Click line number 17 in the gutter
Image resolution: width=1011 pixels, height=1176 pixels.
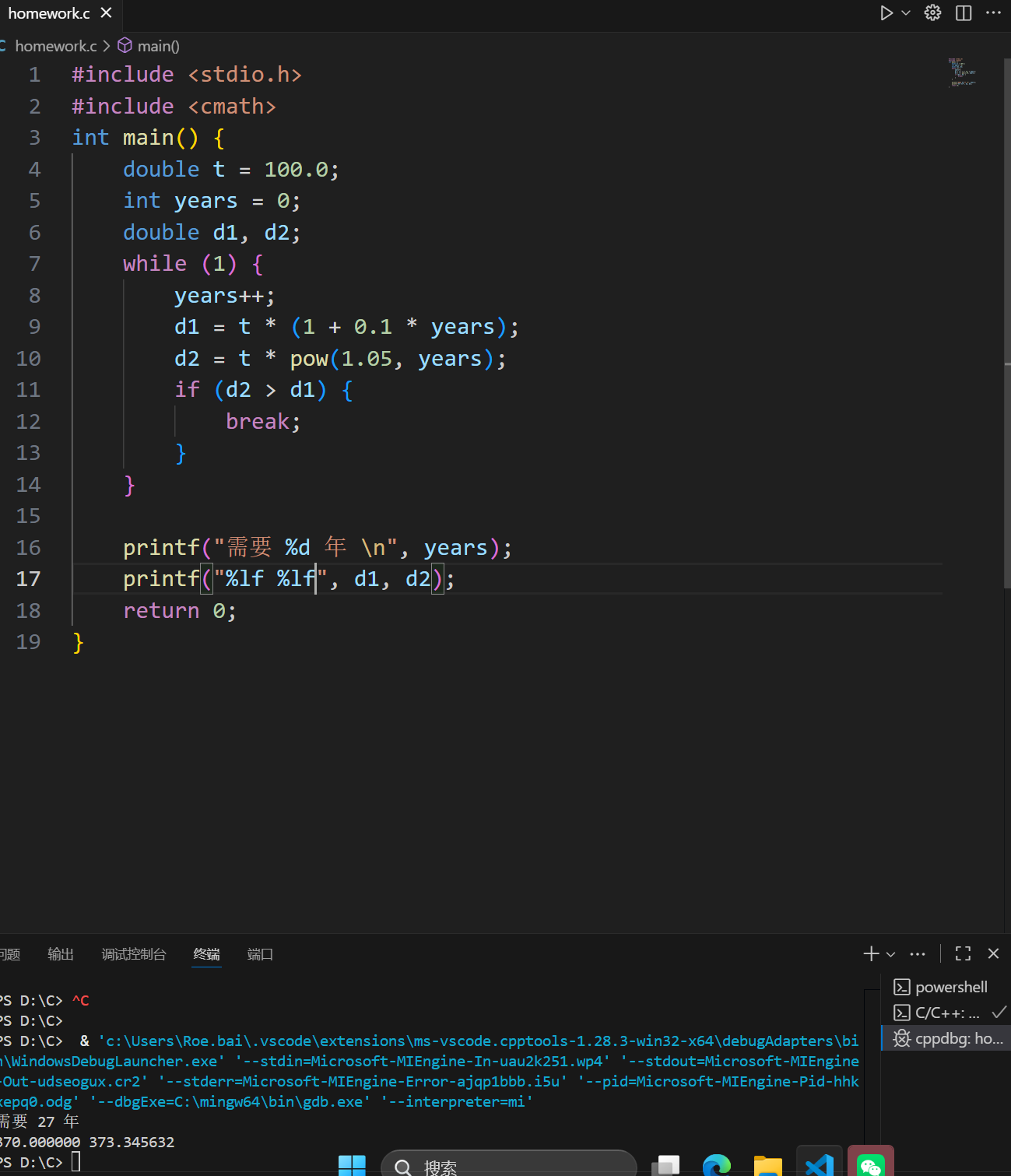point(28,578)
